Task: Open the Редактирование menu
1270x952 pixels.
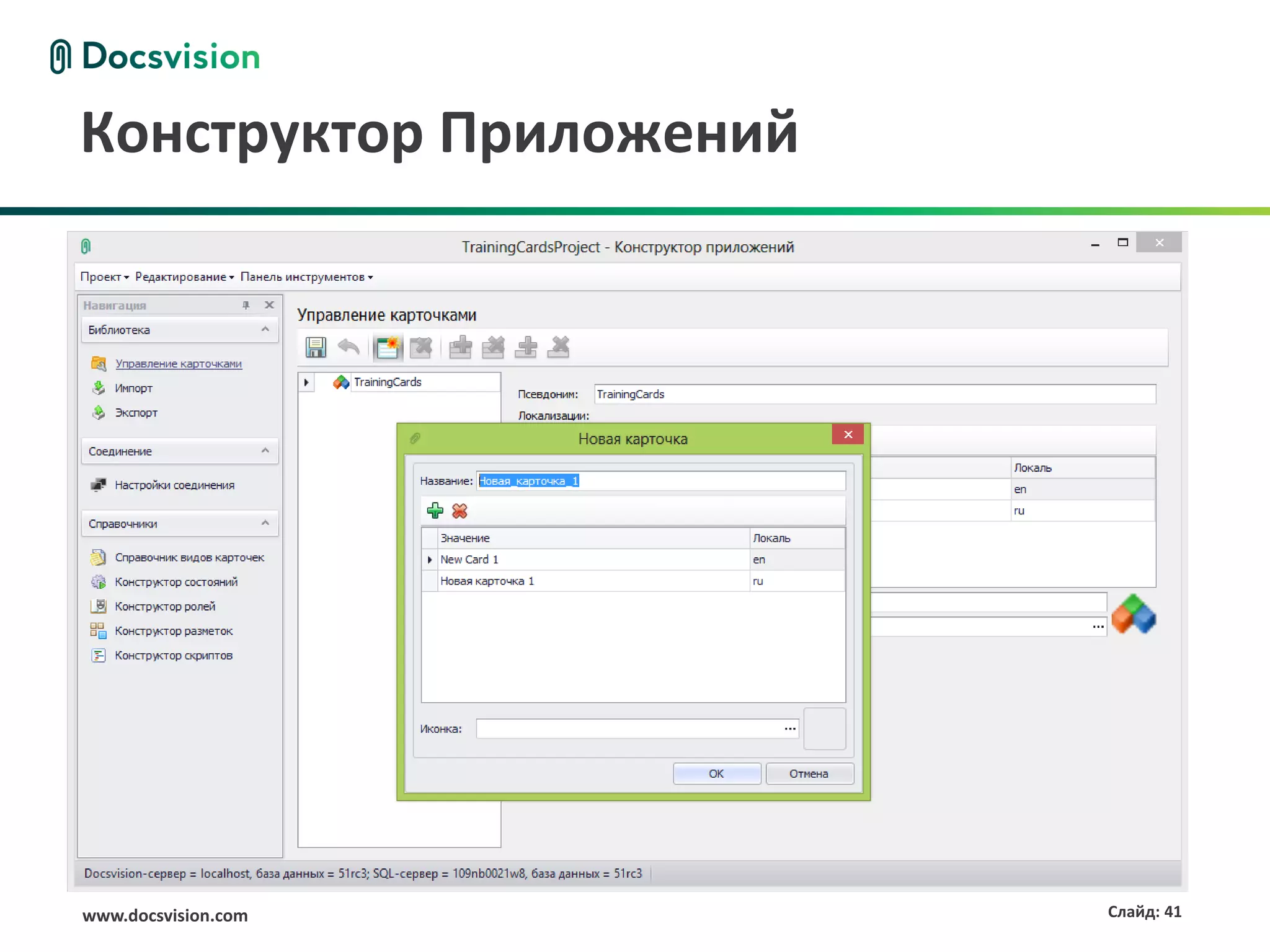Action: [184, 277]
